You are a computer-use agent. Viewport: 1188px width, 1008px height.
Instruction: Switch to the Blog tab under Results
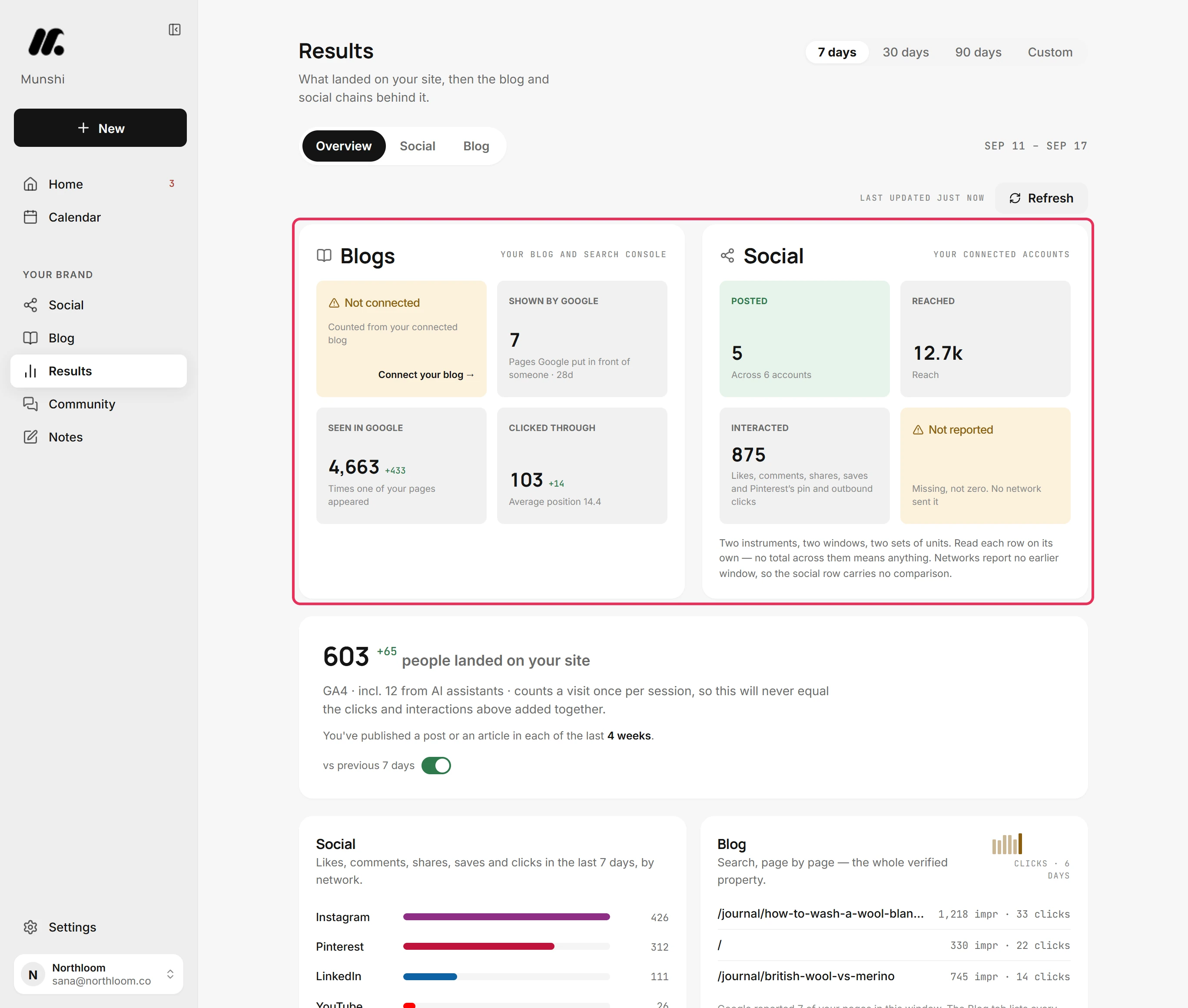(x=476, y=146)
